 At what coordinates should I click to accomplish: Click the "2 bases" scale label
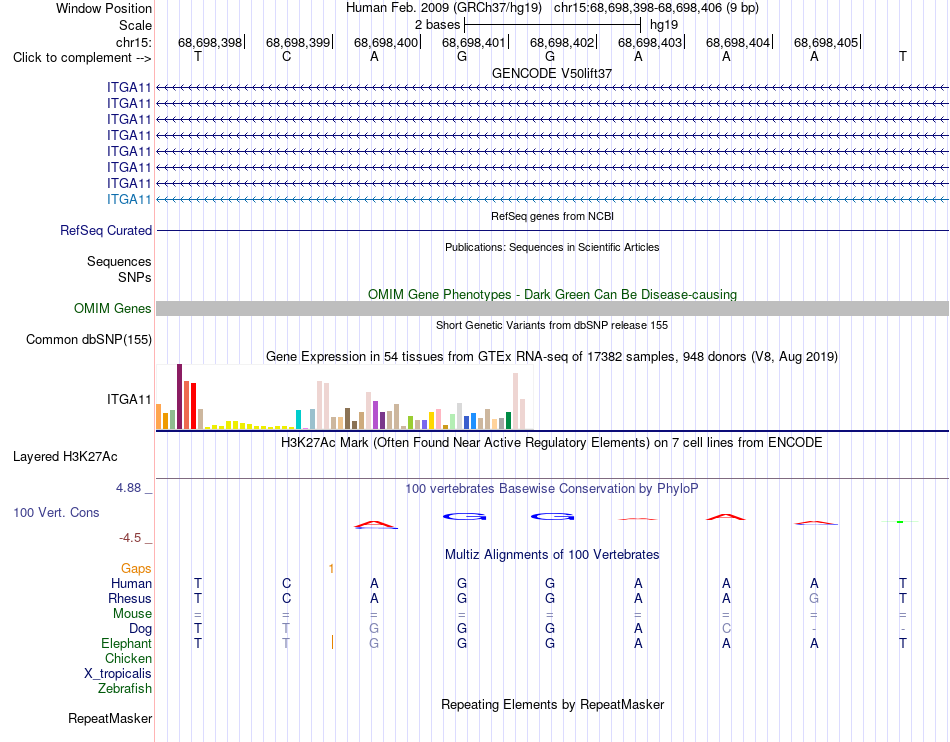[x=437, y=25]
